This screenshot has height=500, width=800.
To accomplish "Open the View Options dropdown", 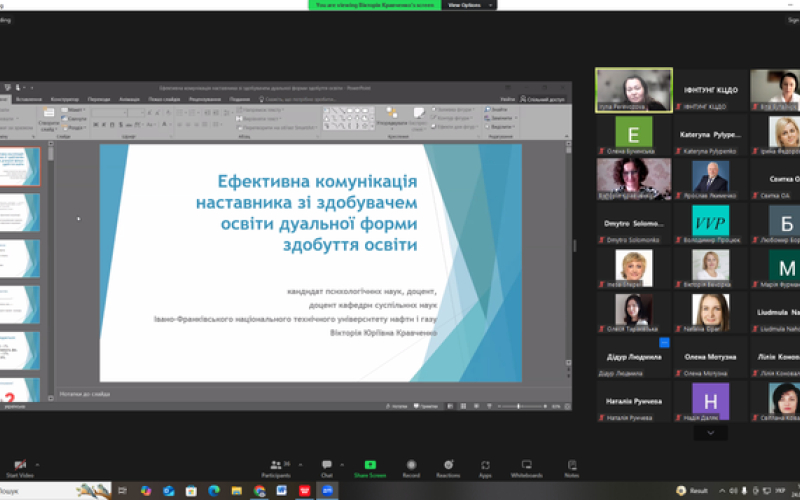I will point(469,5).
